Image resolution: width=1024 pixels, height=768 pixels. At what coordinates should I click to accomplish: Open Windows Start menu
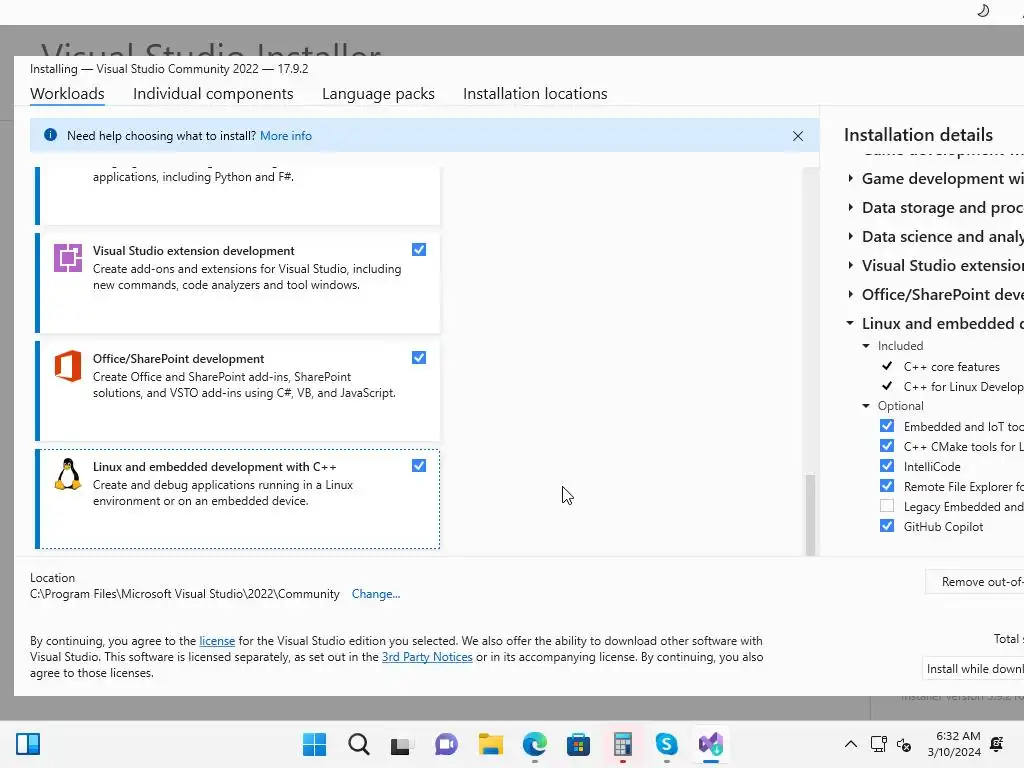(x=314, y=744)
